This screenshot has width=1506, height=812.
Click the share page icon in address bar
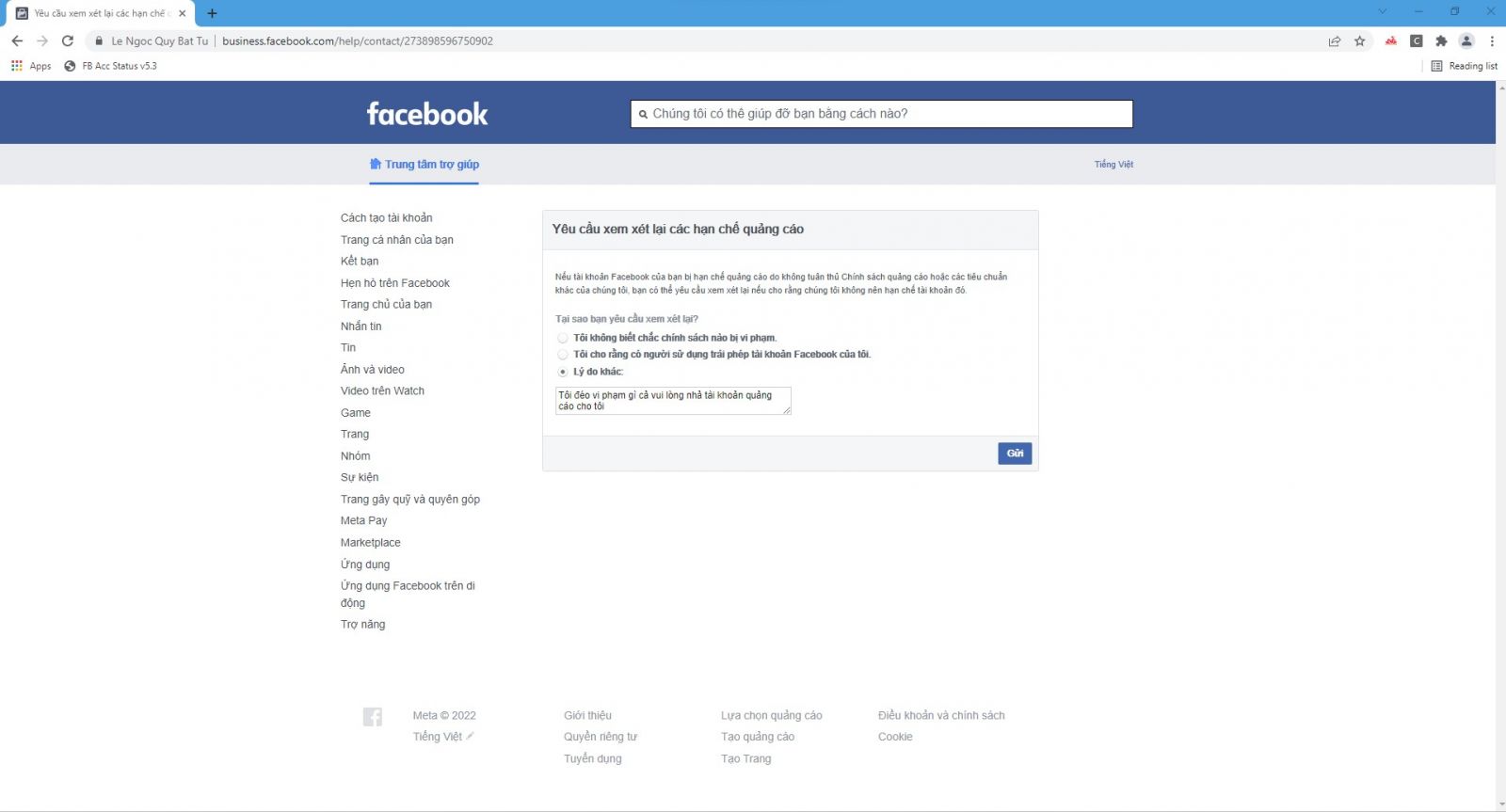(x=1335, y=40)
